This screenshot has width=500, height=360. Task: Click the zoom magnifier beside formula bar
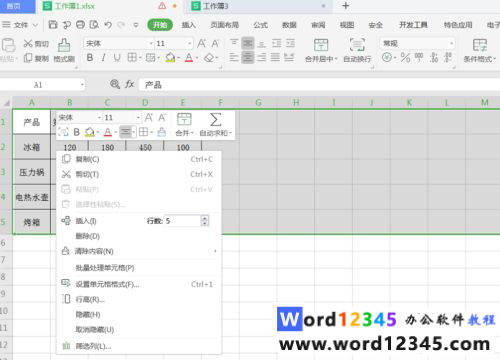[x=115, y=84]
